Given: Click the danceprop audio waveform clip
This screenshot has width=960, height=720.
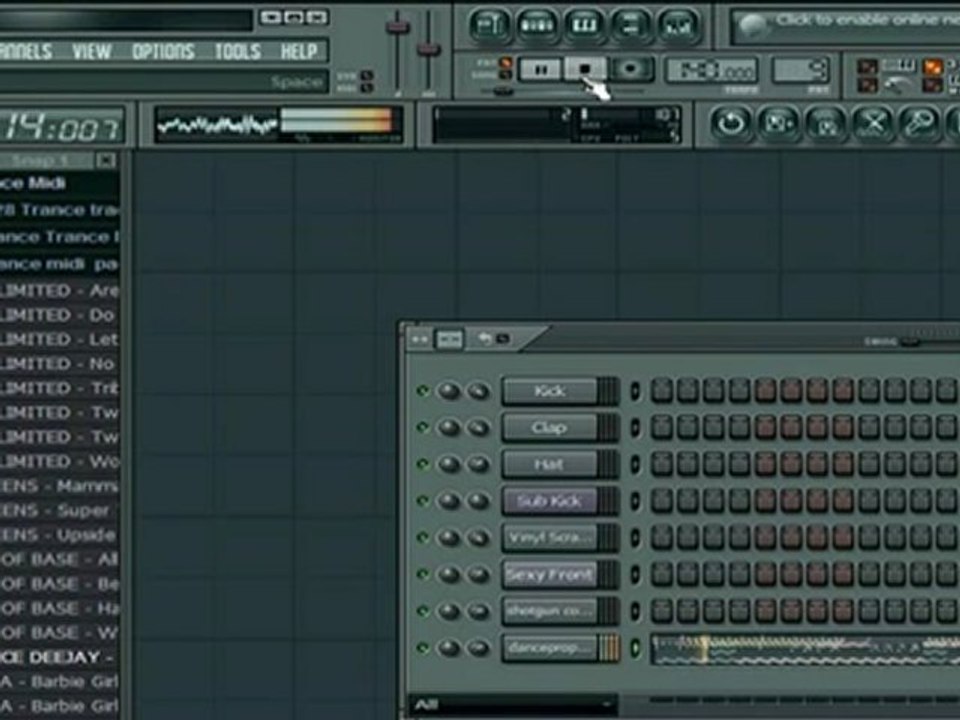Looking at the screenshot, I should coord(804,649).
